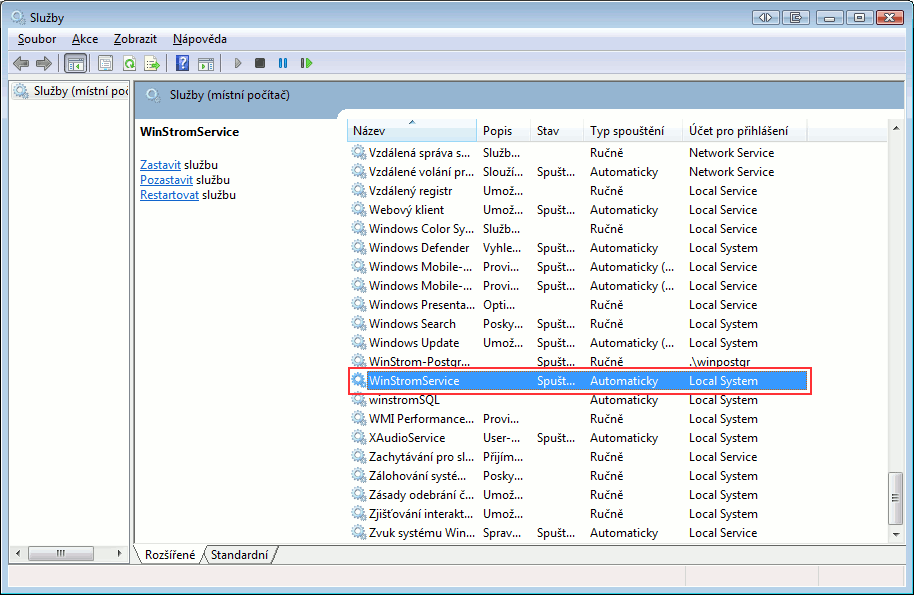Select the Vzdálená správa s... service row
This screenshot has width=914, height=595.
pos(578,153)
